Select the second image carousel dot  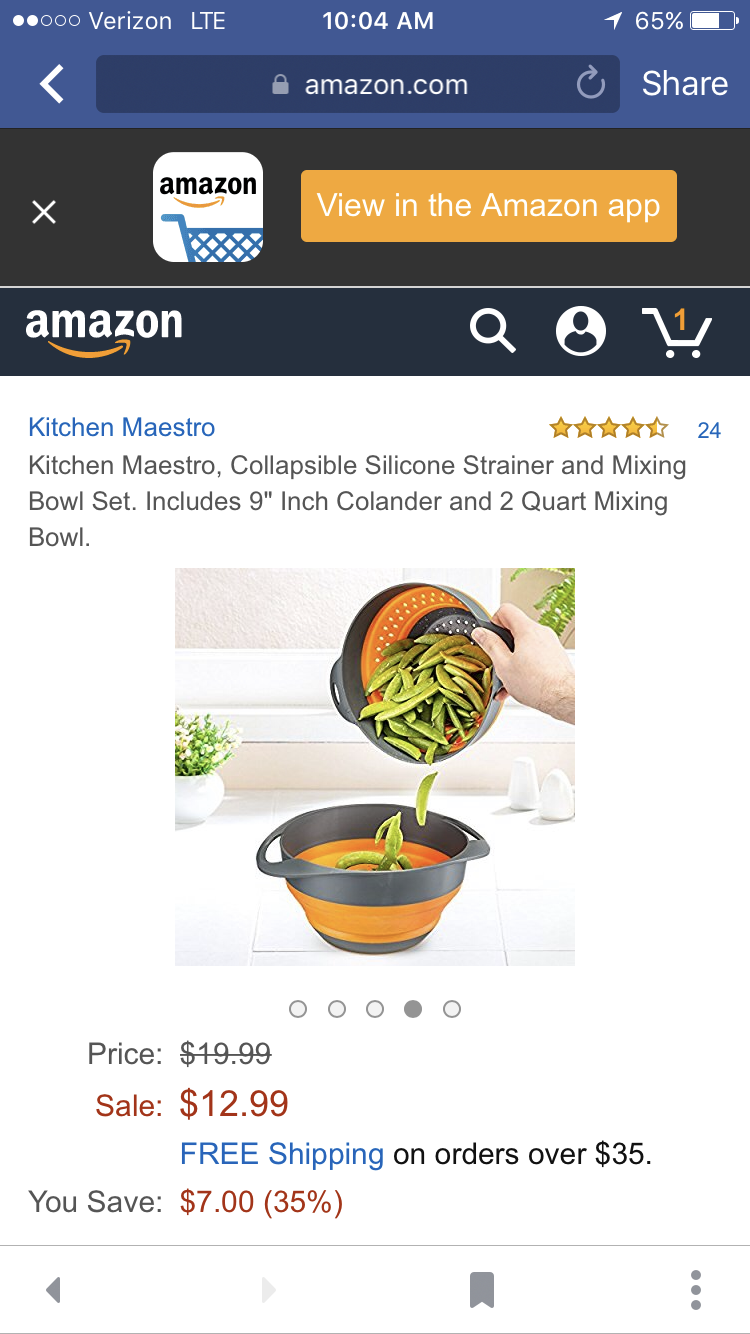336,1009
